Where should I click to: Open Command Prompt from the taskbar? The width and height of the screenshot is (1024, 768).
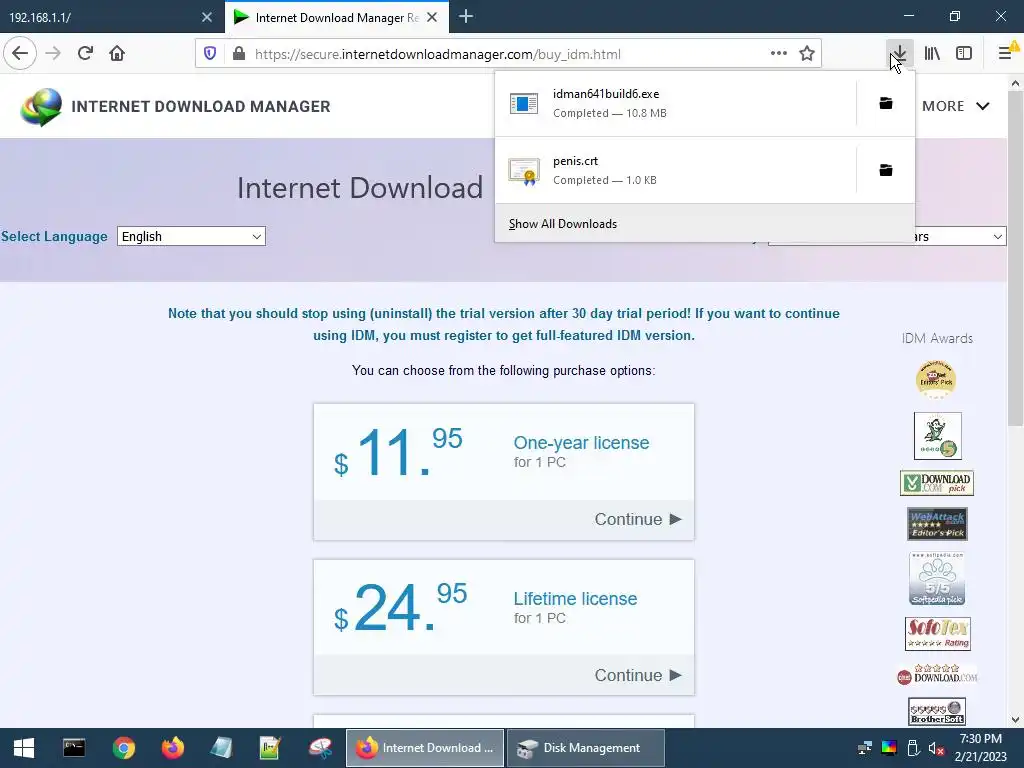(x=74, y=748)
